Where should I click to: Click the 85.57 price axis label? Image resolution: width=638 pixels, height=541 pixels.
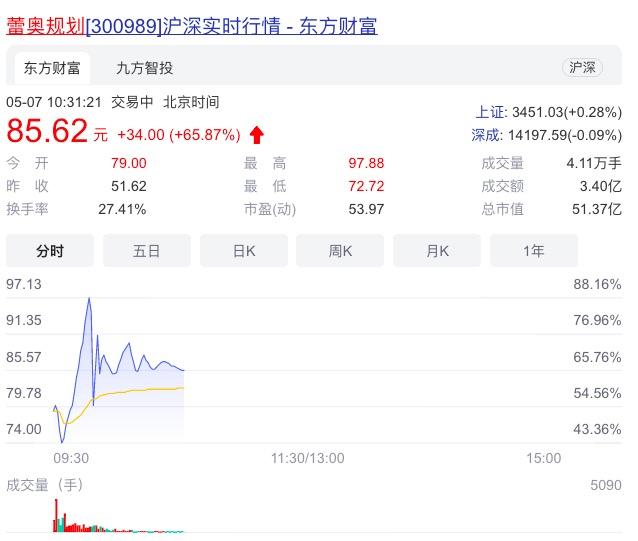tap(24, 357)
